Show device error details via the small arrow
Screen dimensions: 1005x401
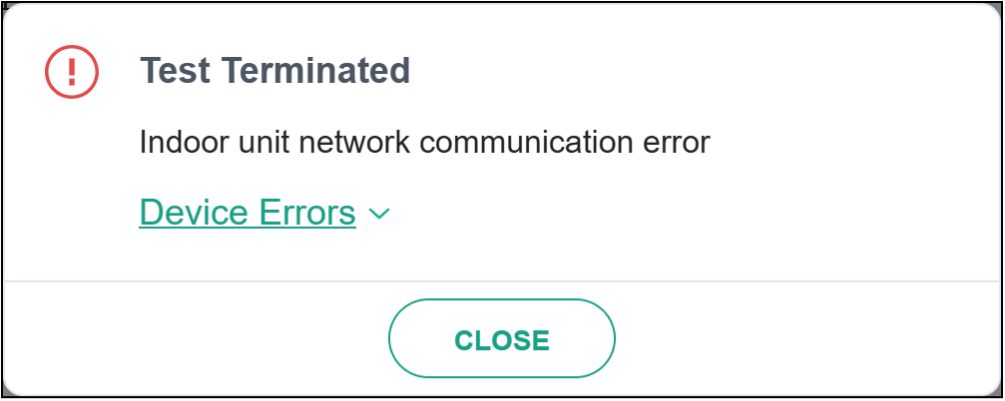(x=379, y=213)
